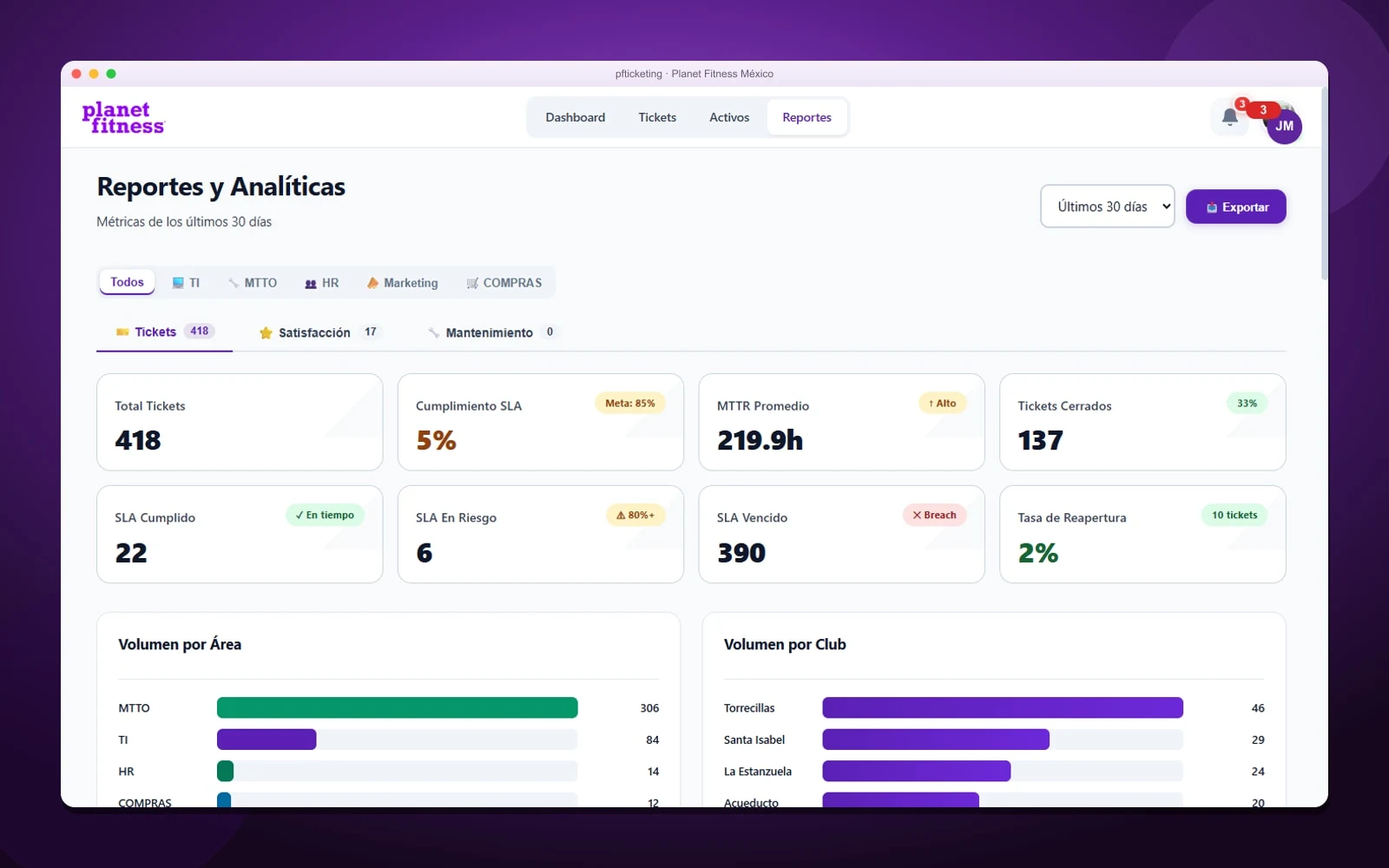Image resolution: width=1389 pixels, height=868 pixels.
Task: Click the Santa Isabel volume bar
Action: tap(936, 740)
